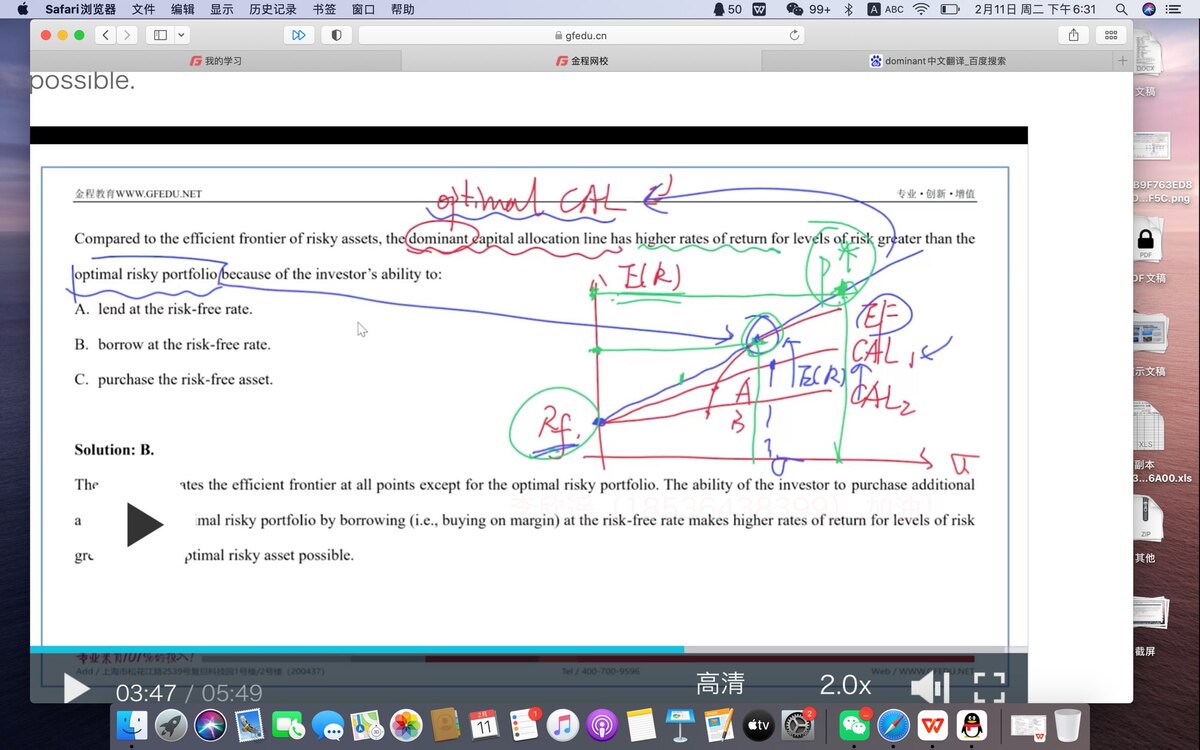The height and width of the screenshot is (750, 1200).
Task: Go forward one page in Safari
Action: click(128, 35)
